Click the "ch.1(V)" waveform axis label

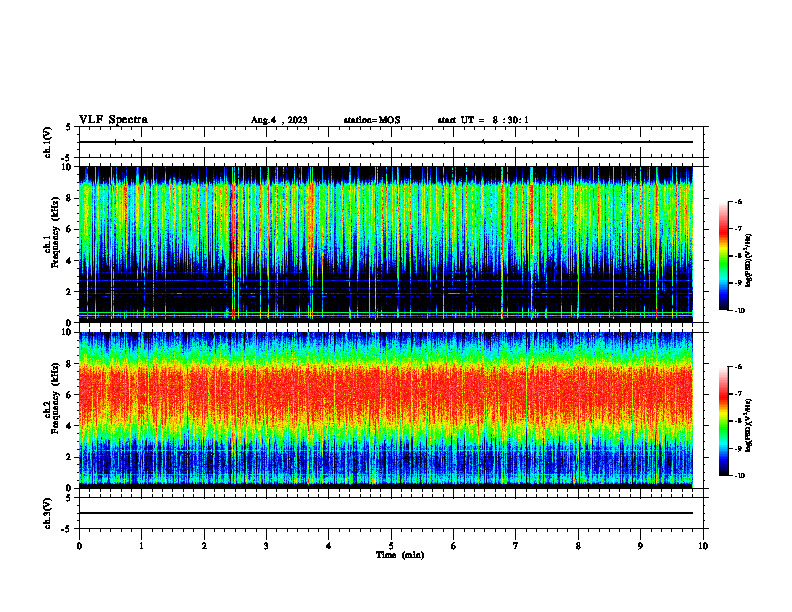pos(47,142)
